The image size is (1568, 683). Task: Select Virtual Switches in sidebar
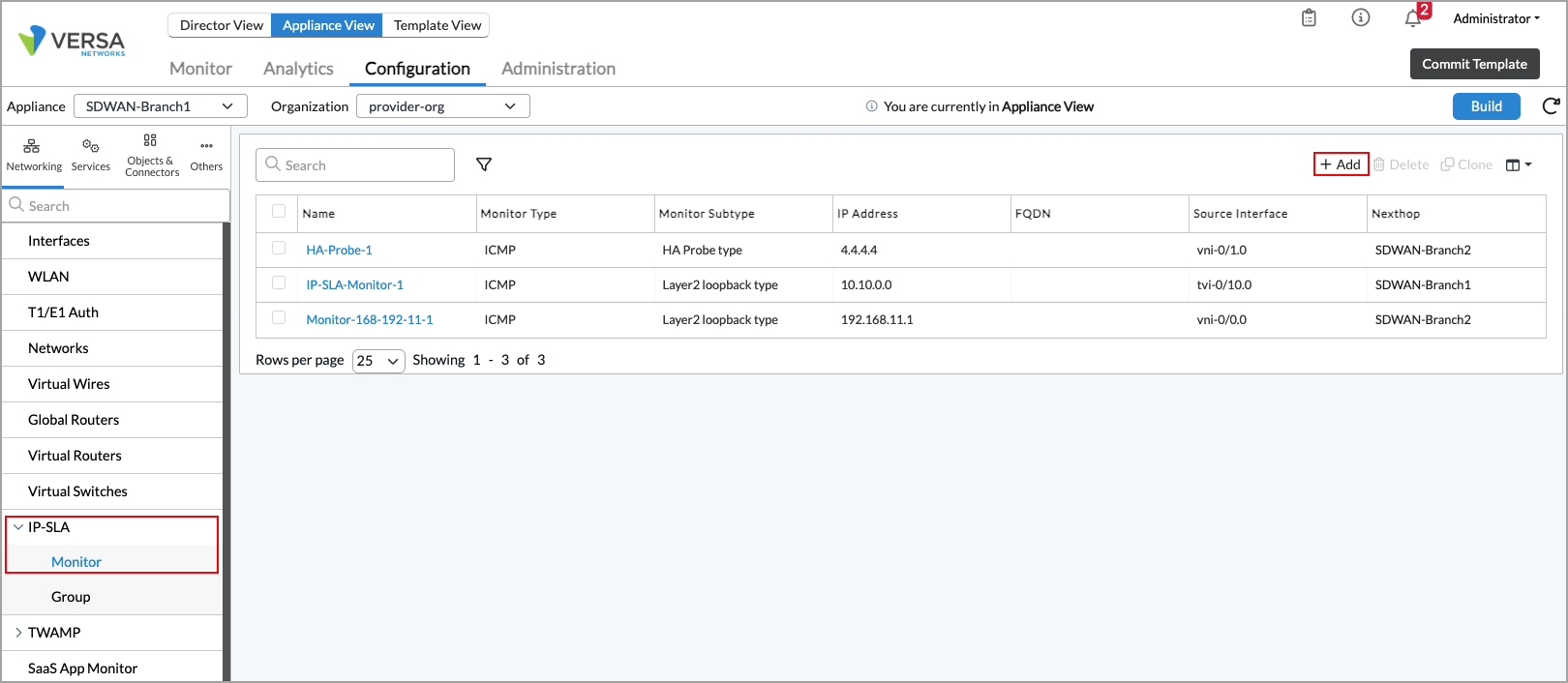pos(112,491)
